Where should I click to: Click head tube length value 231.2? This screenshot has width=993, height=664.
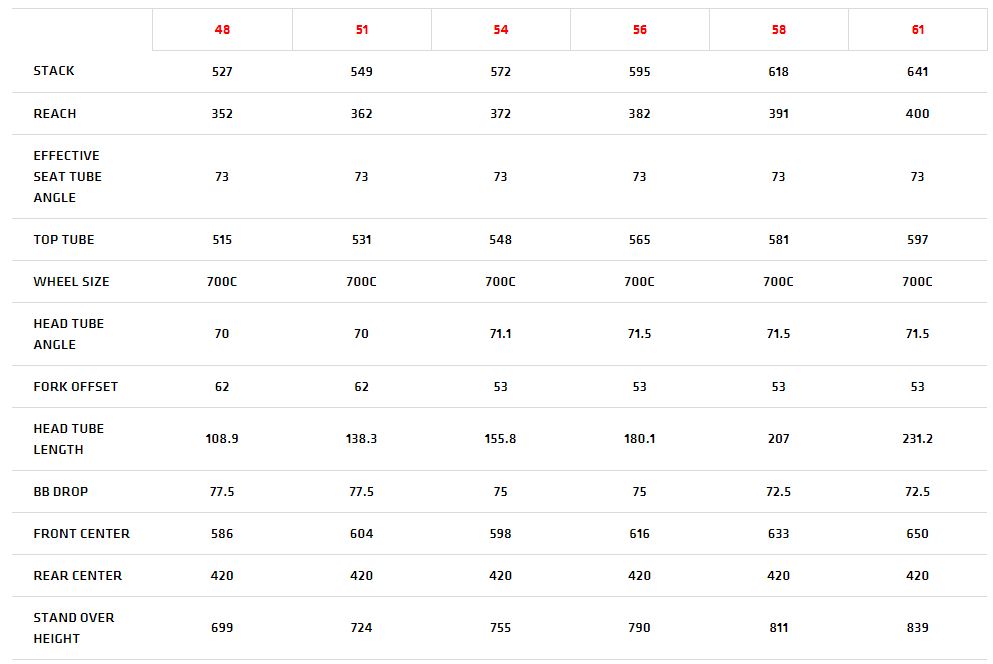917,439
